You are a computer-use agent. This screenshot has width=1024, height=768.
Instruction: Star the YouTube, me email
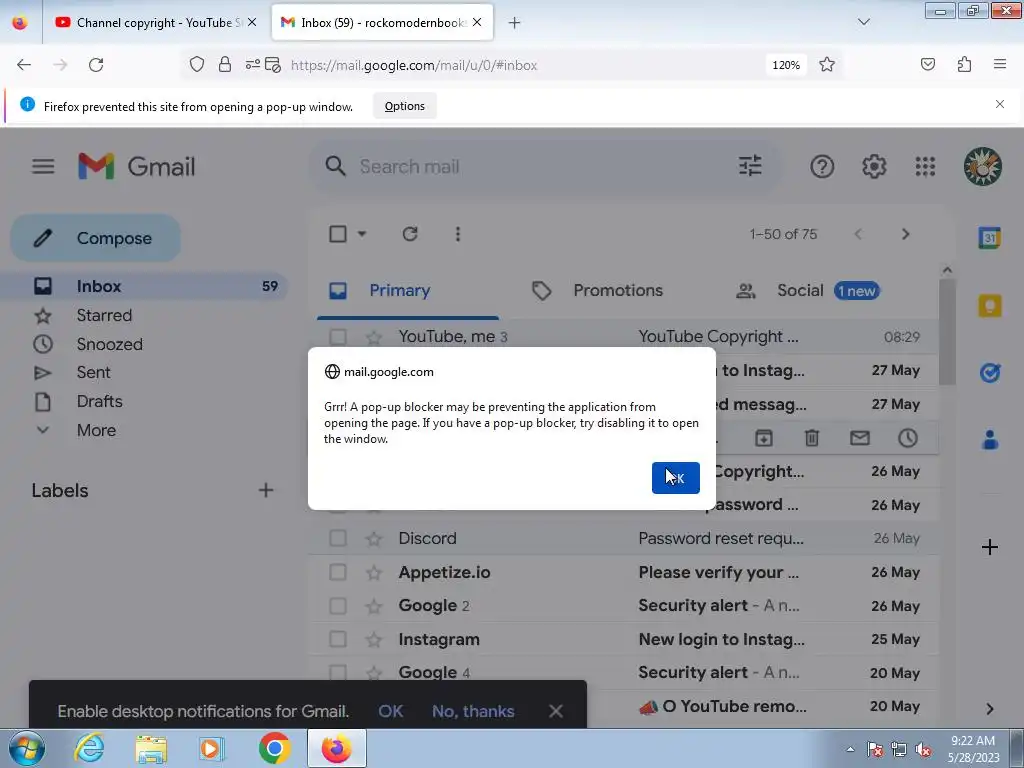[x=374, y=337]
